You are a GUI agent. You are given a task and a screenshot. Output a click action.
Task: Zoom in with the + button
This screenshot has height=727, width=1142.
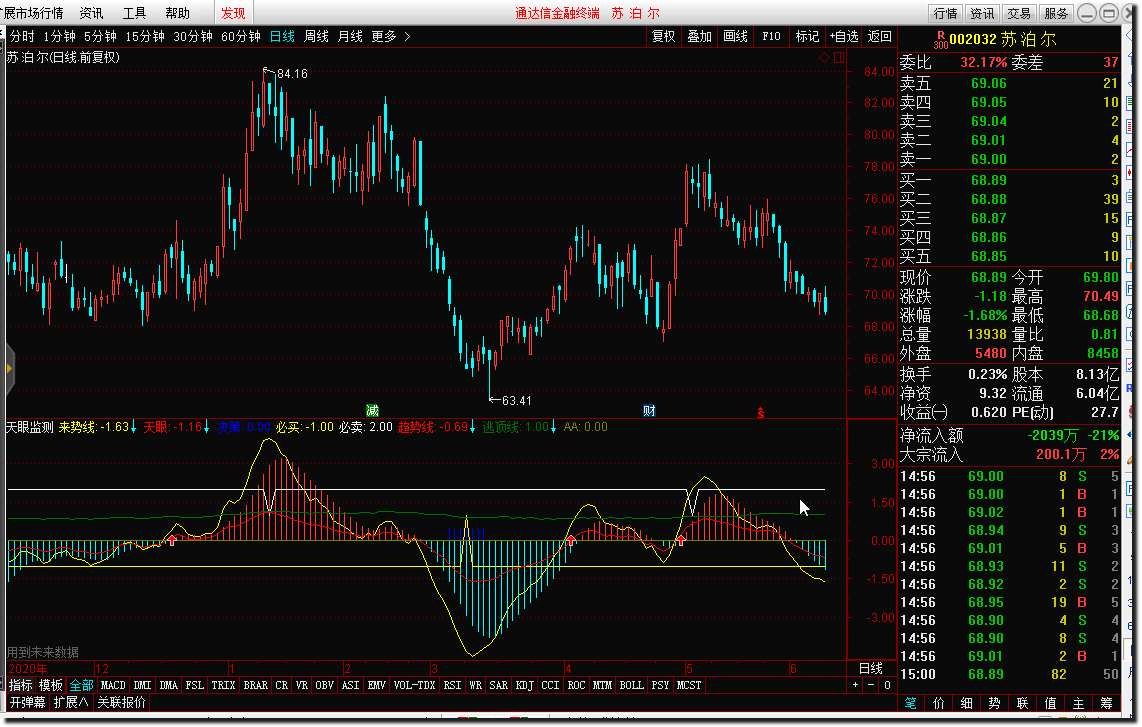click(856, 685)
